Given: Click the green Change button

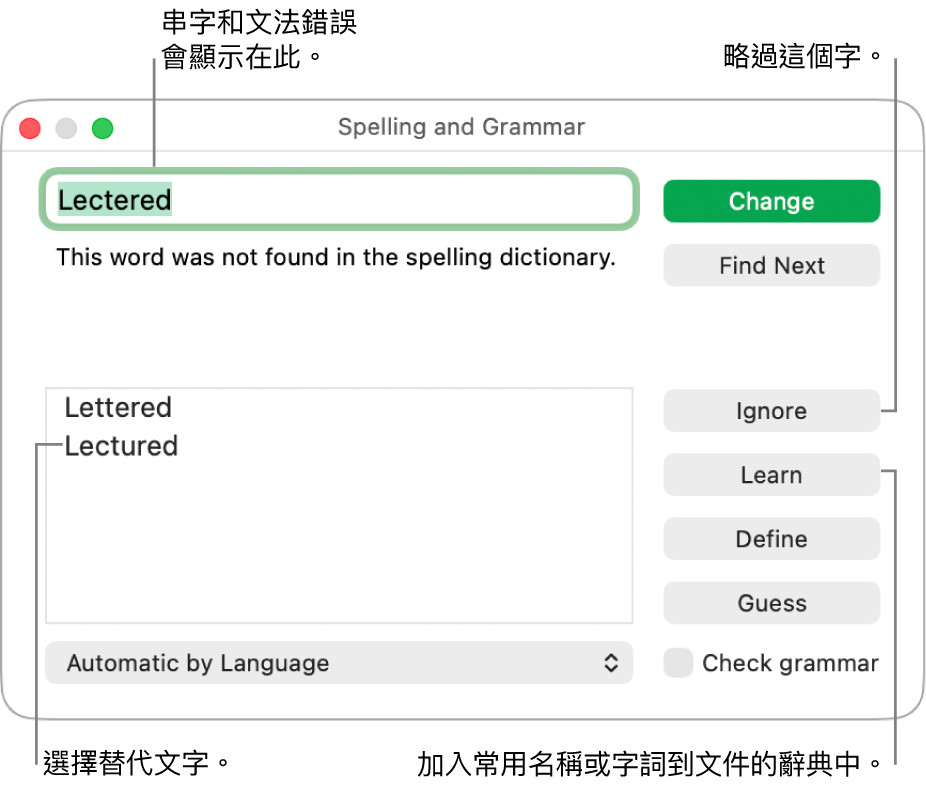Looking at the screenshot, I should pos(771,201).
